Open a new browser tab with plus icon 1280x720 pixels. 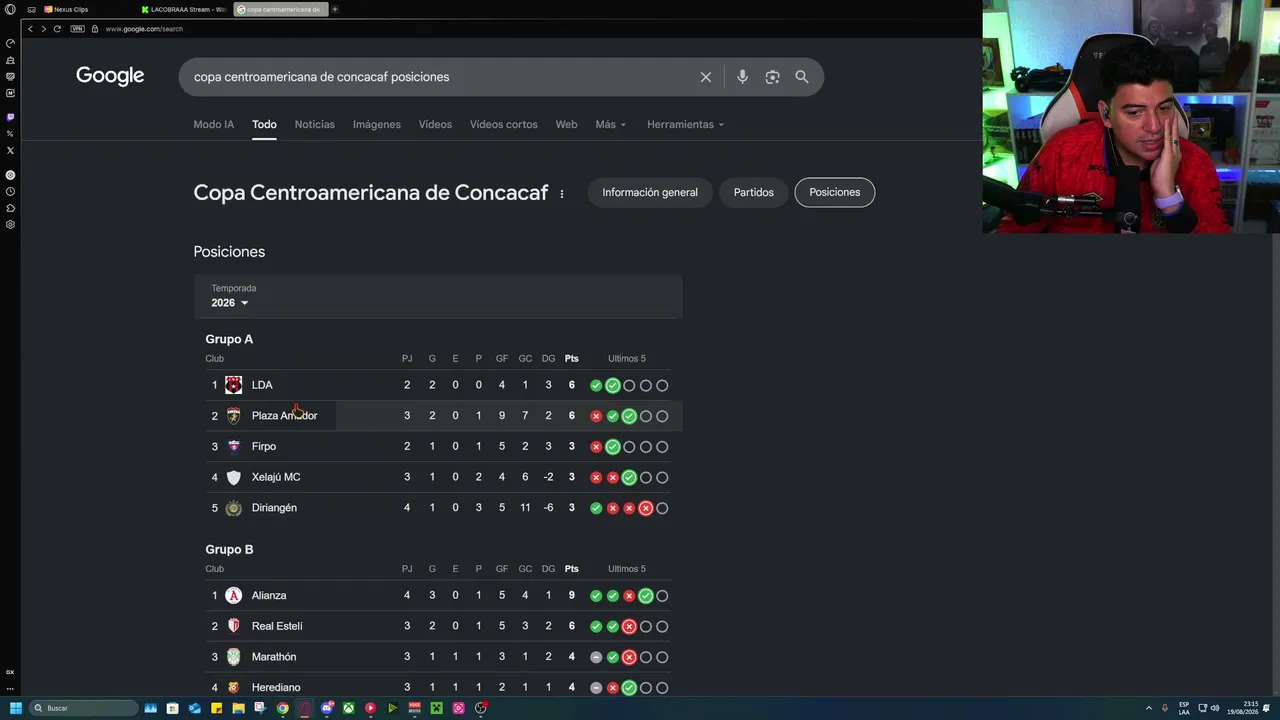[335, 9]
